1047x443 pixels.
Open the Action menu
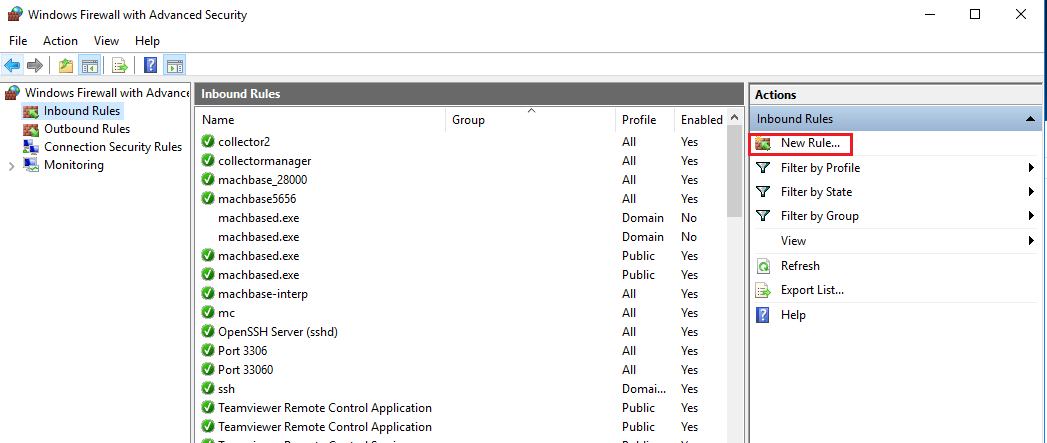60,41
